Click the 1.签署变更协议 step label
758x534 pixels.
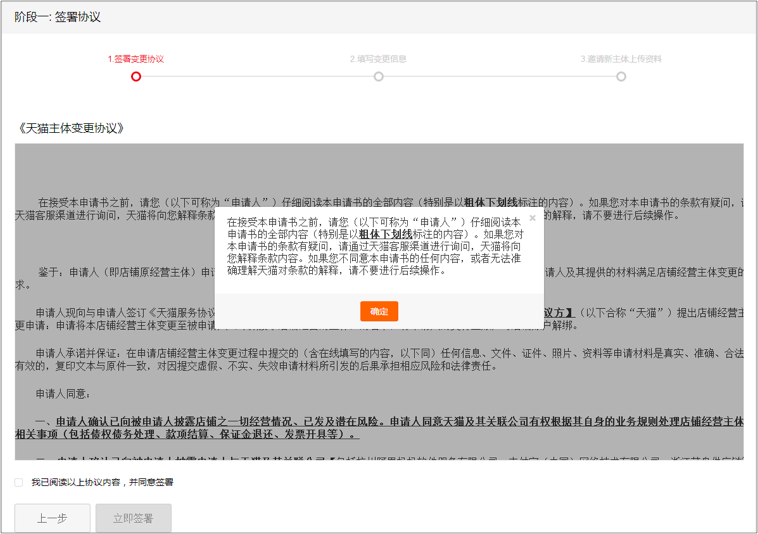pos(136,59)
